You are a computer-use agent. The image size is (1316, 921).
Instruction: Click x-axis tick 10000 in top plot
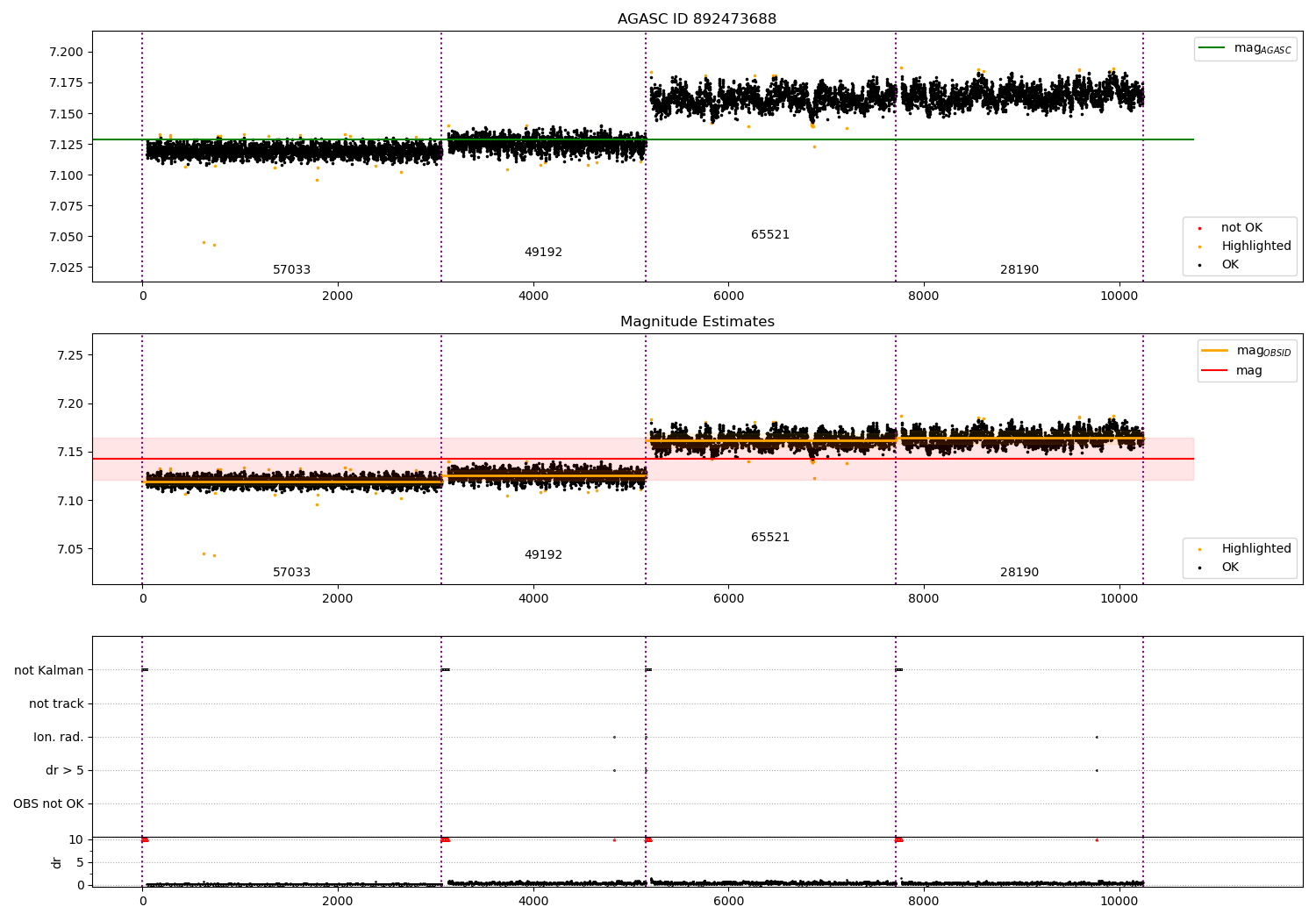pos(1119,296)
